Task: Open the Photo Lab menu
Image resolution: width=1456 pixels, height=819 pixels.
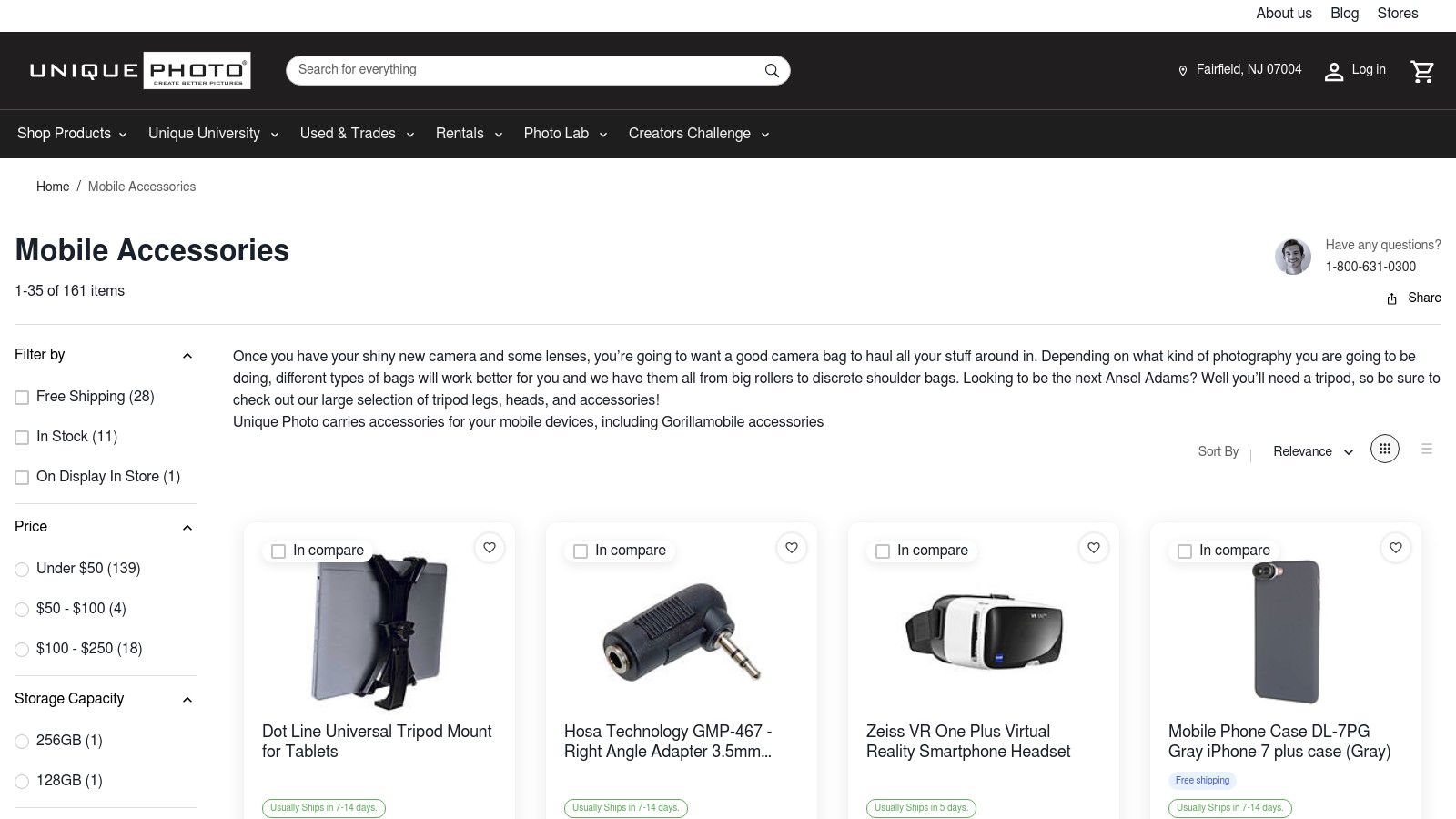Action: coord(564,134)
